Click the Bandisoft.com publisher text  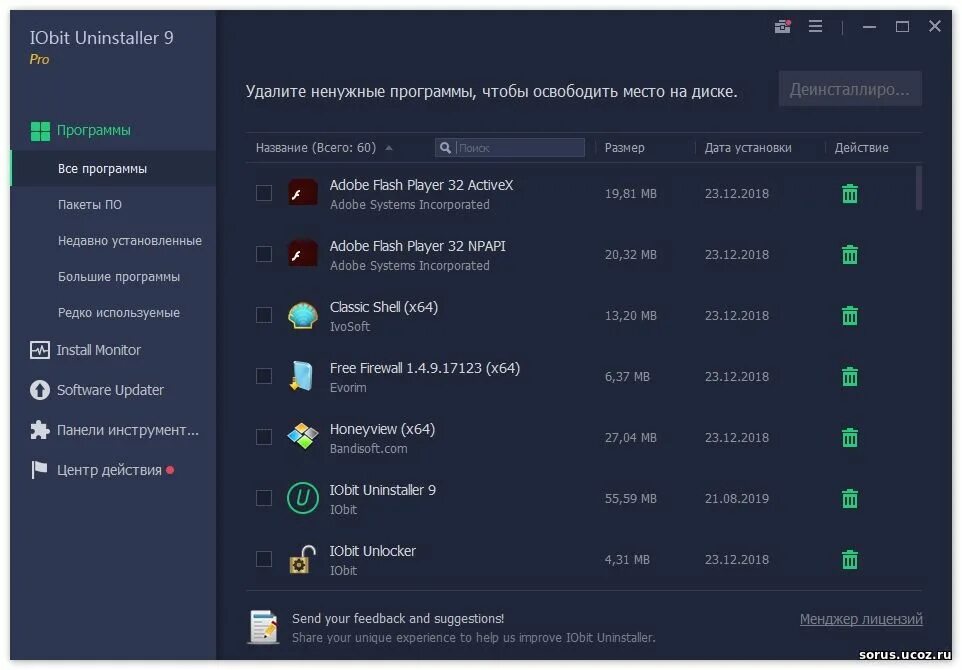coord(368,449)
